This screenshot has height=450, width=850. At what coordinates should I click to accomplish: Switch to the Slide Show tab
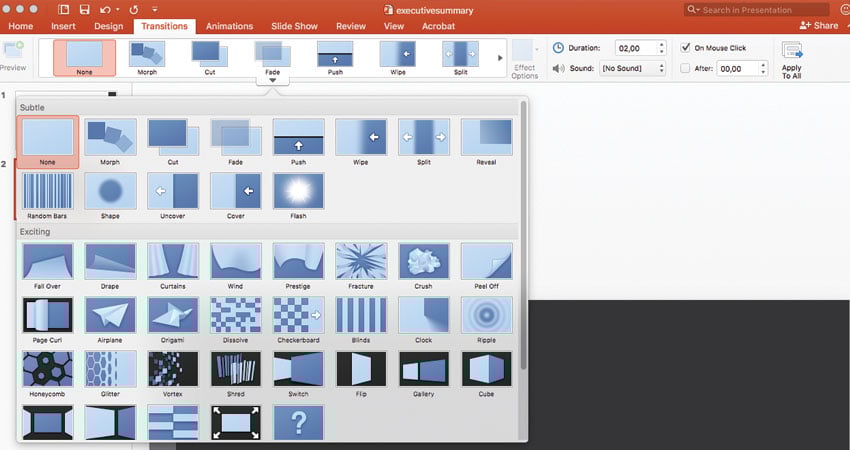pyautogui.click(x=294, y=26)
